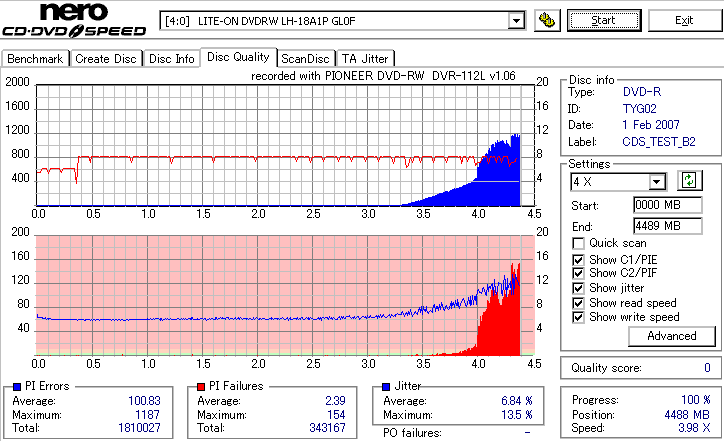Viewport: 724px width, 441px height.
Task: Click the Position 4488 MB value
Action: [x=687, y=415]
